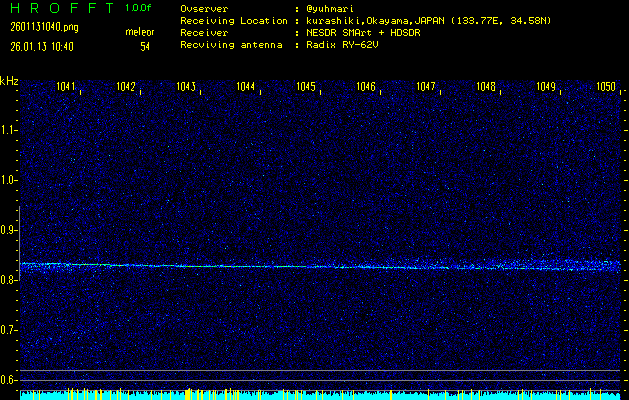The width and height of the screenshot is (629, 400).
Task: Click the 26.01.13 10:40 timestamp
Action: (x=40, y=46)
